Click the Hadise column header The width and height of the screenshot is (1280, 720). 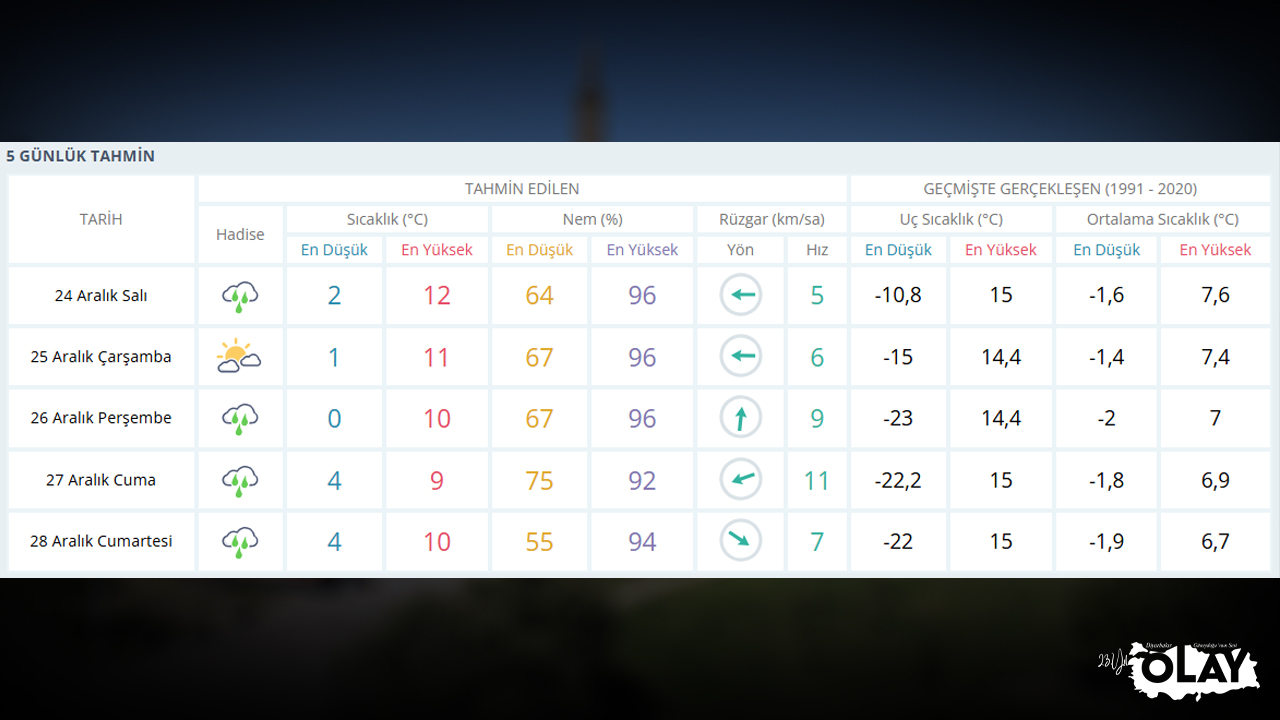point(240,234)
